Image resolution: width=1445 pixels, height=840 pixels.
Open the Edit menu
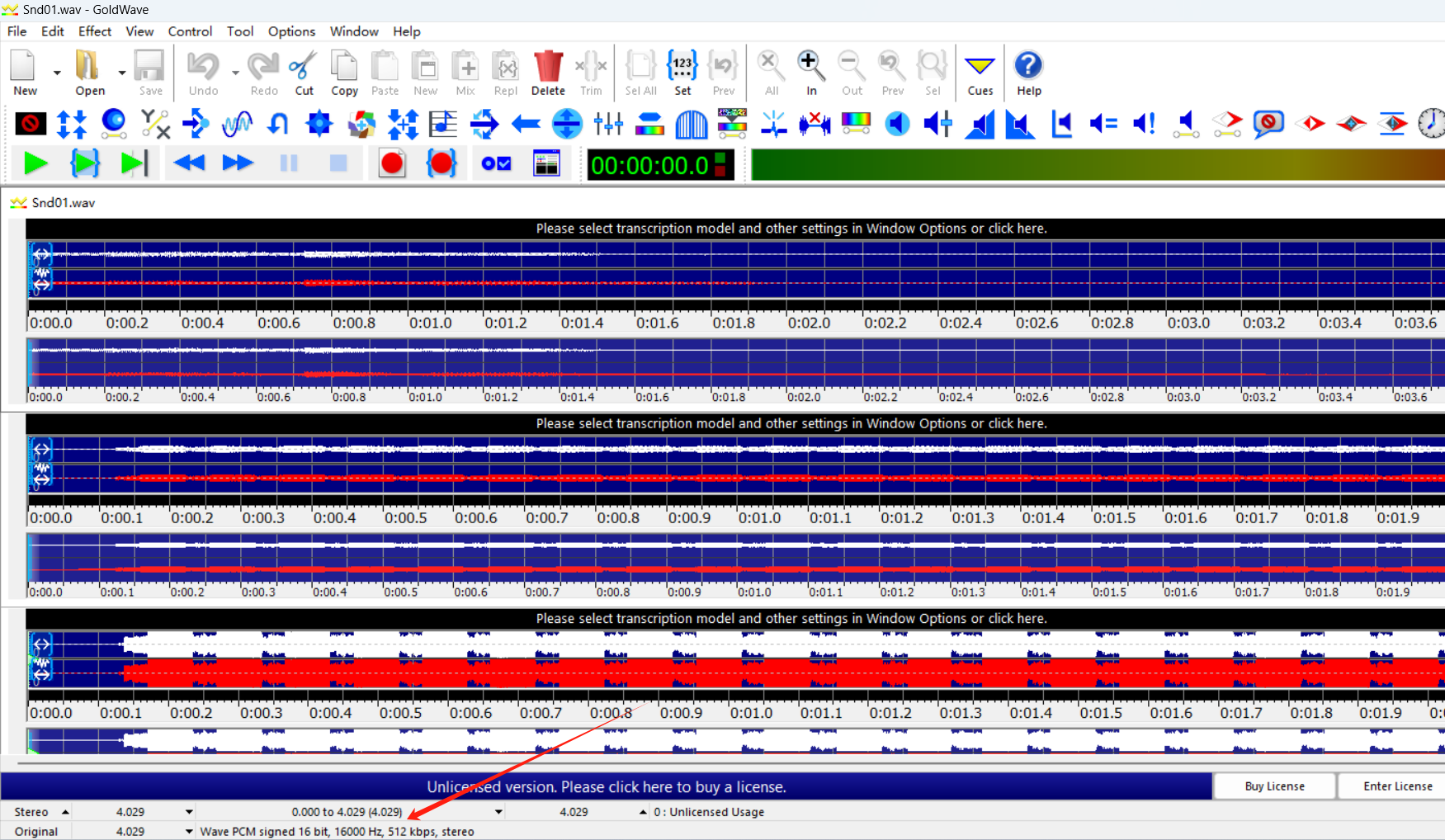point(53,31)
